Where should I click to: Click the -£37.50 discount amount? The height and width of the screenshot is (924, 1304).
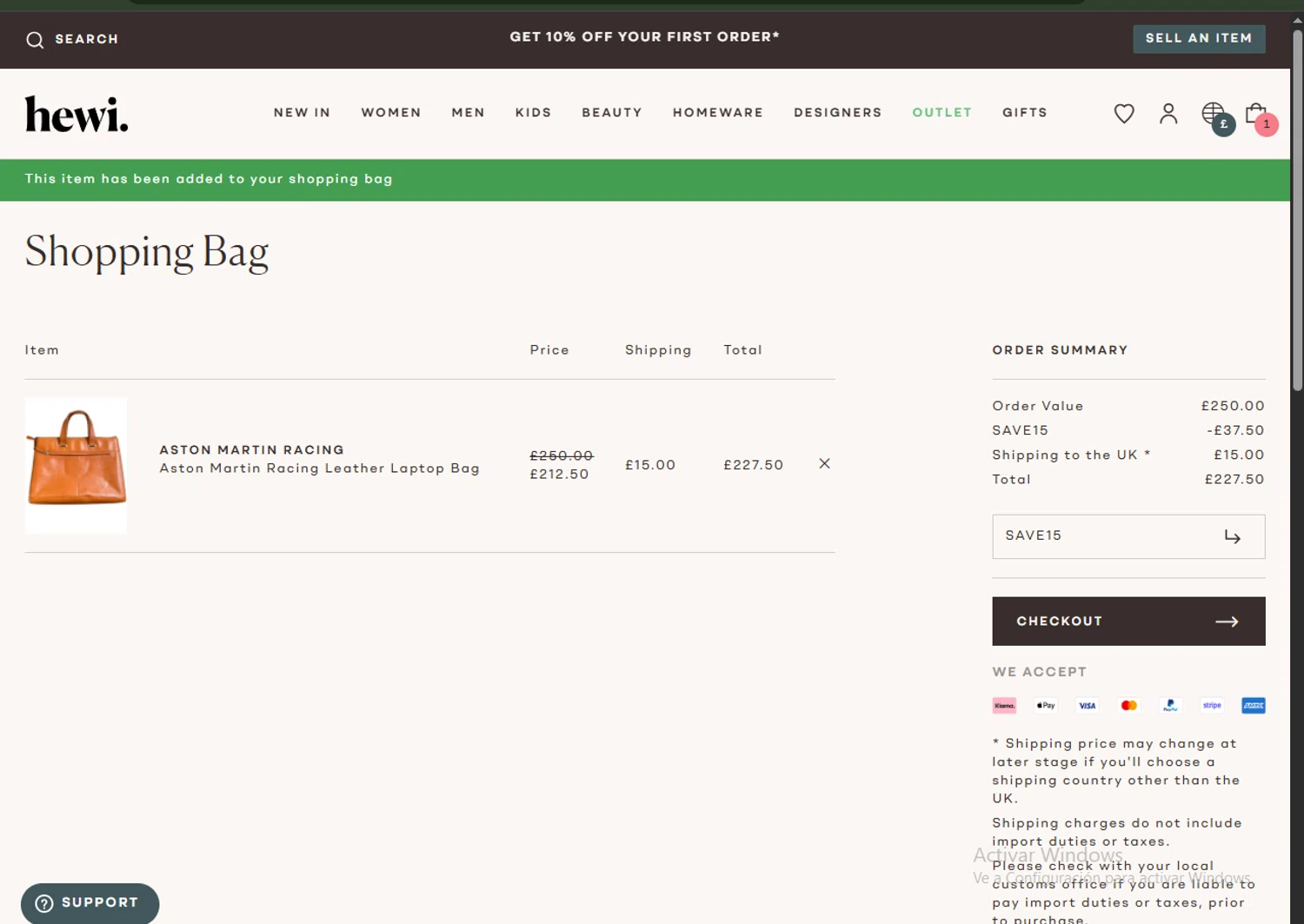tap(1235, 430)
